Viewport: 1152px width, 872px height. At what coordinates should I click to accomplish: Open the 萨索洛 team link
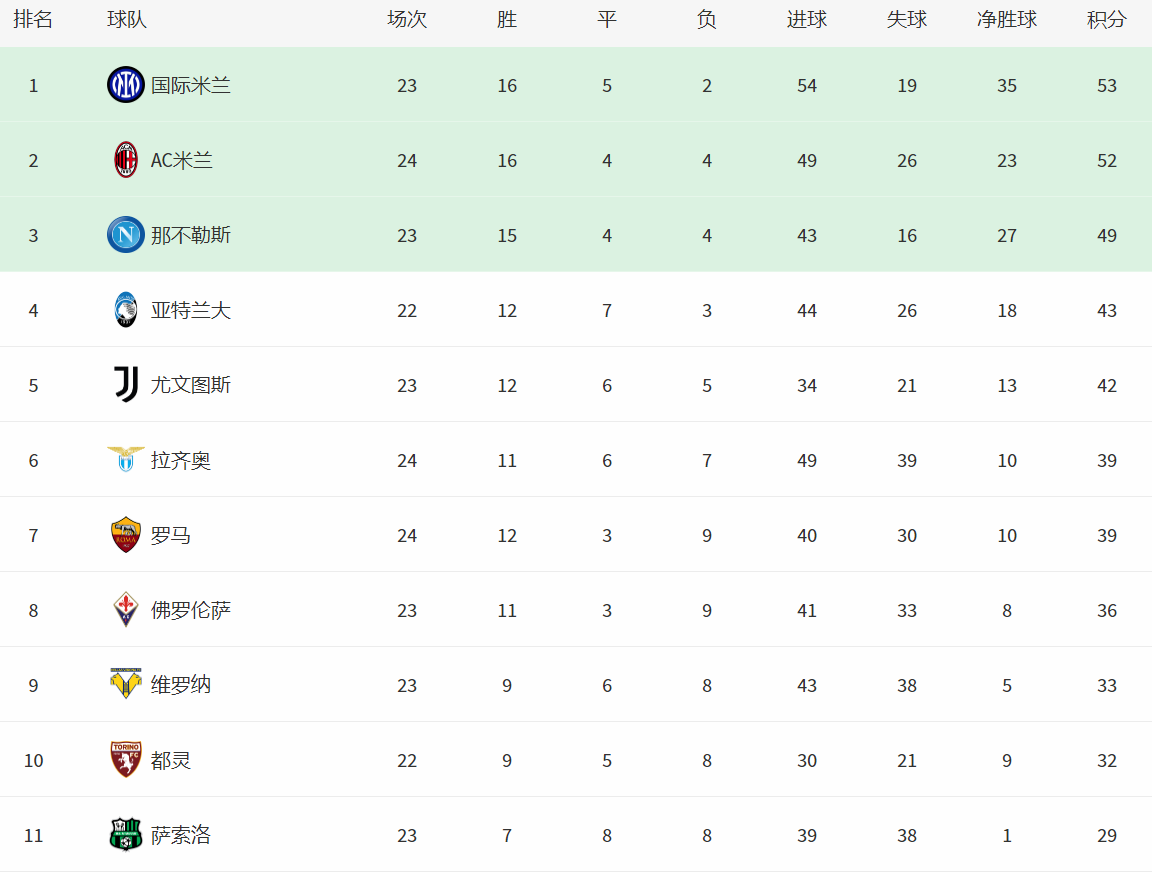[x=181, y=835]
